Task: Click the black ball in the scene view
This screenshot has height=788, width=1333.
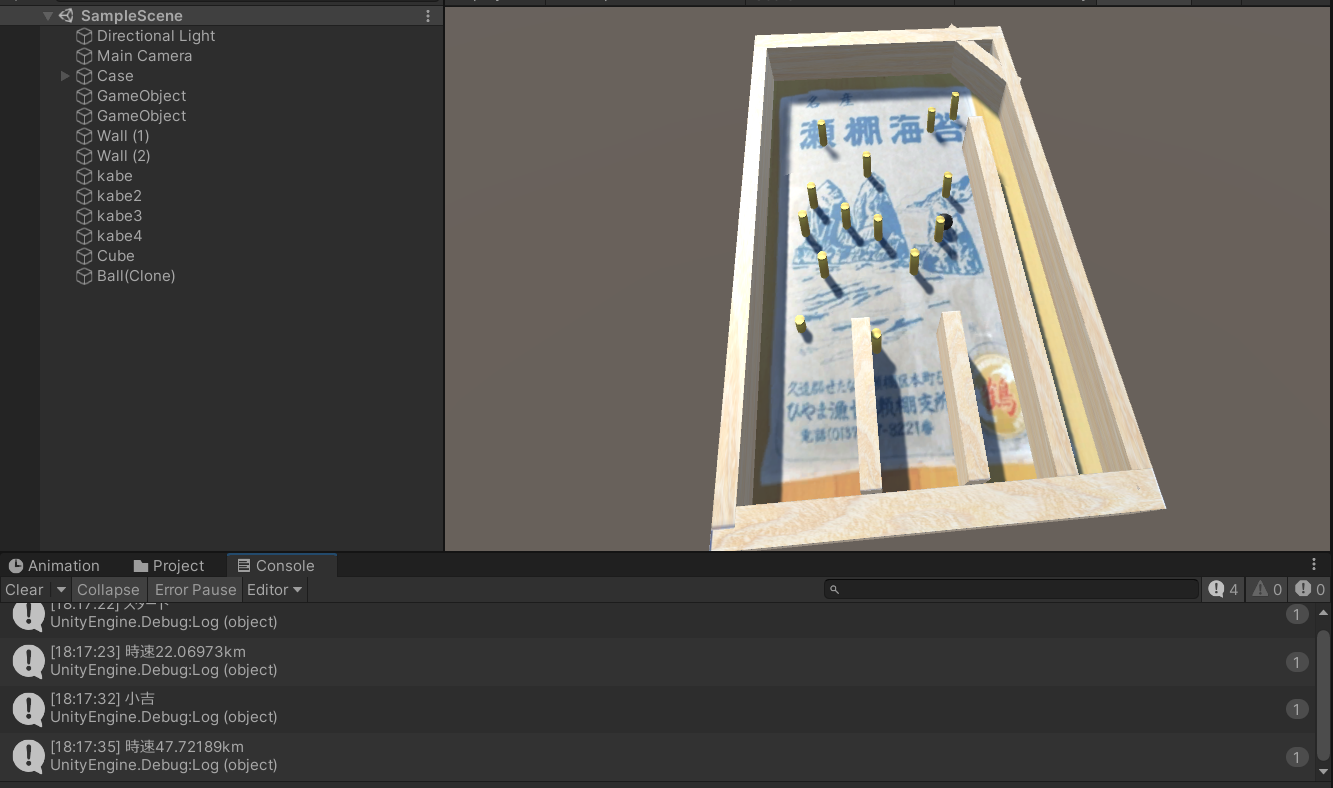Action: pyautogui.click(x=946, y=222)
